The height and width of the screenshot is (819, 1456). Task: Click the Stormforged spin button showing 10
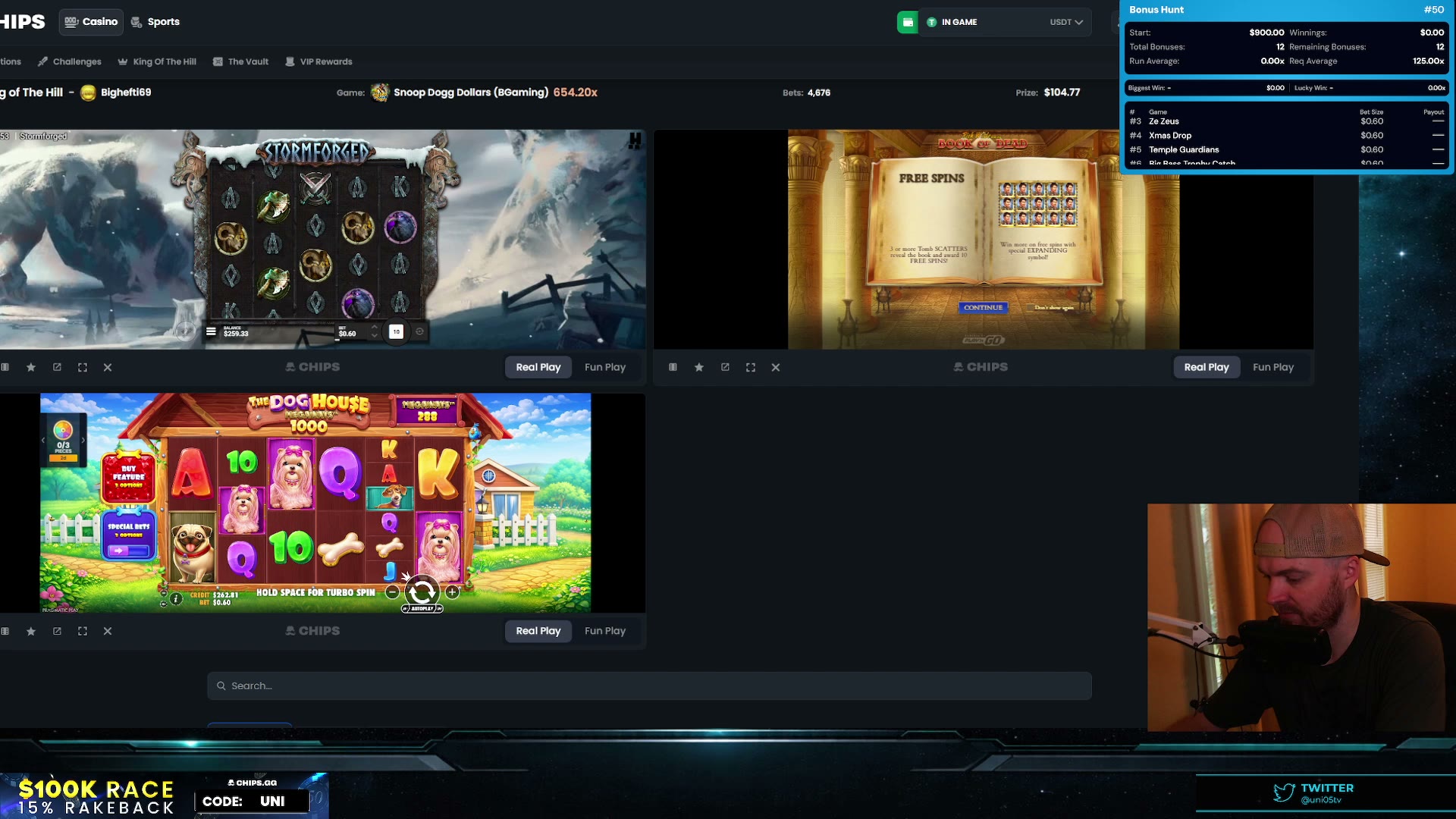coord(396,331)
